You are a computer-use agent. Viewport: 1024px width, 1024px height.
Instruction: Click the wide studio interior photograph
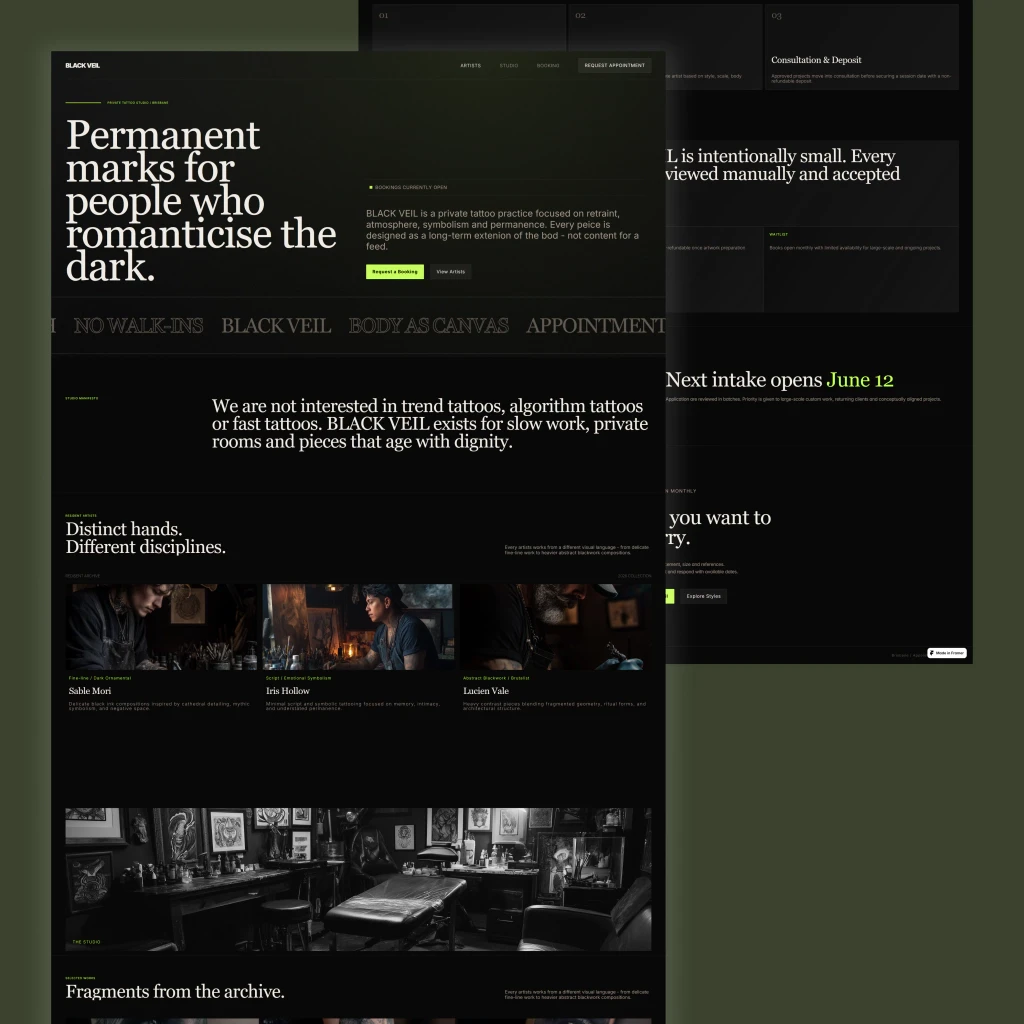click(x=358, y=879)
